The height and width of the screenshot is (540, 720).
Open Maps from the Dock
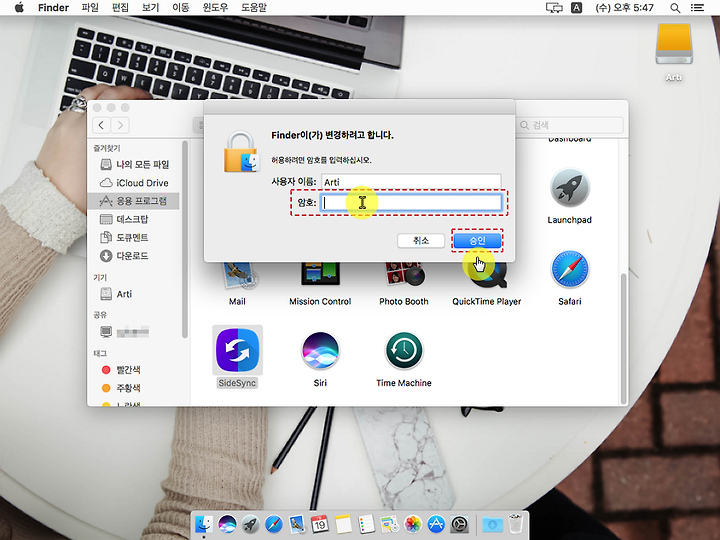point(390,524)
